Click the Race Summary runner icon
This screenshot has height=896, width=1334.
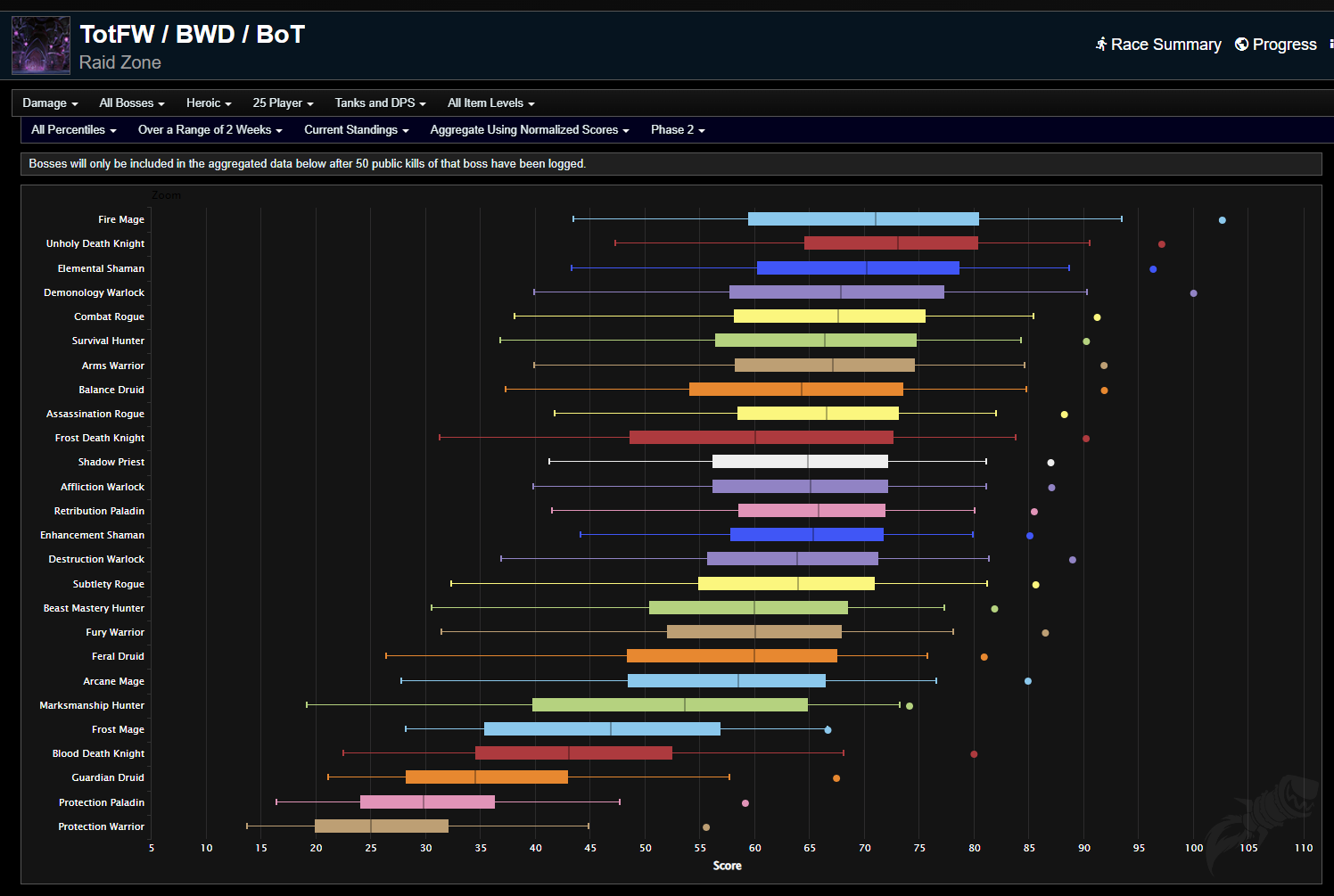[x=1101, y=45]
